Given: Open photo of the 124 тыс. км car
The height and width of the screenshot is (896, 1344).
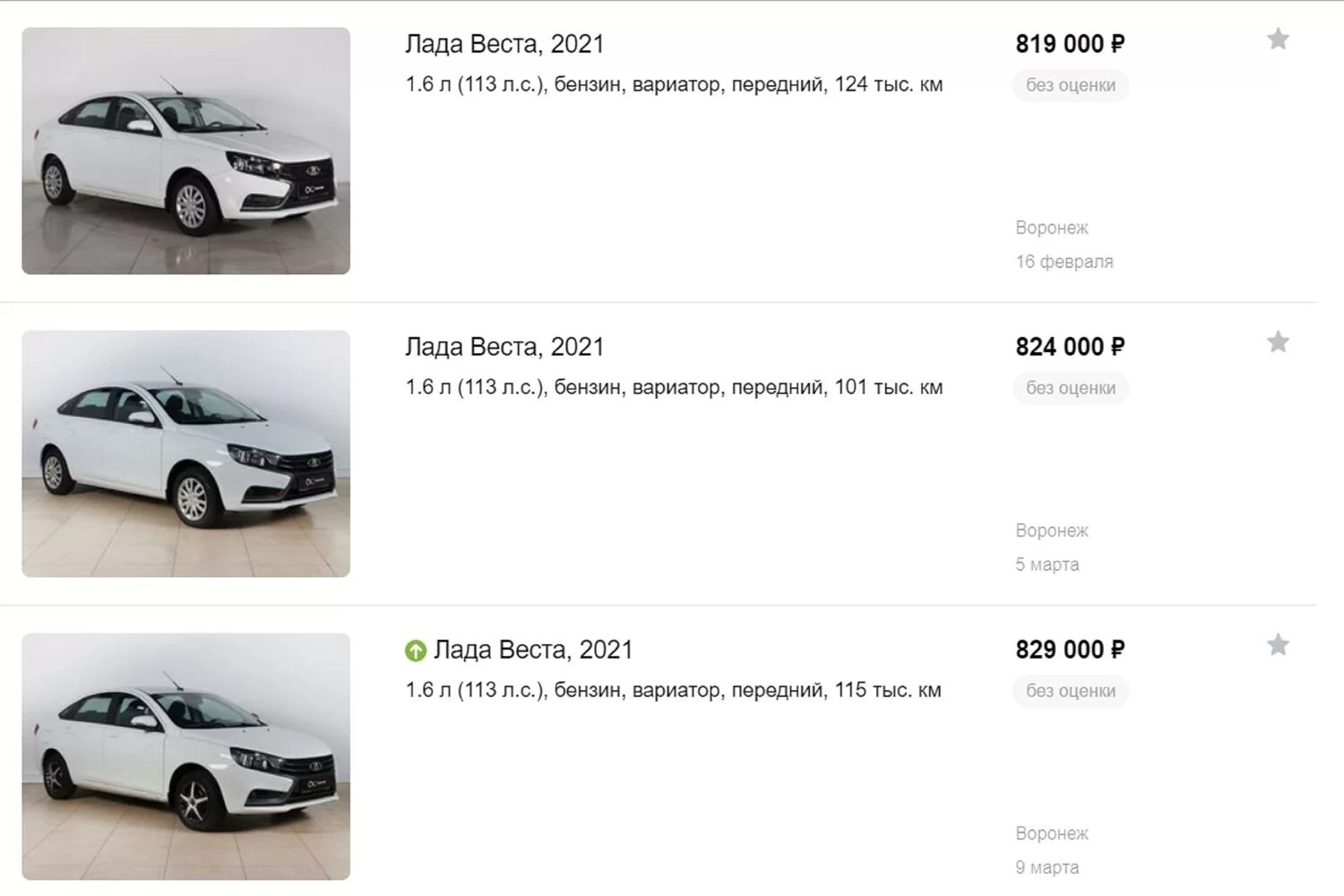Looking at the screenshot, I should [185, 151].
